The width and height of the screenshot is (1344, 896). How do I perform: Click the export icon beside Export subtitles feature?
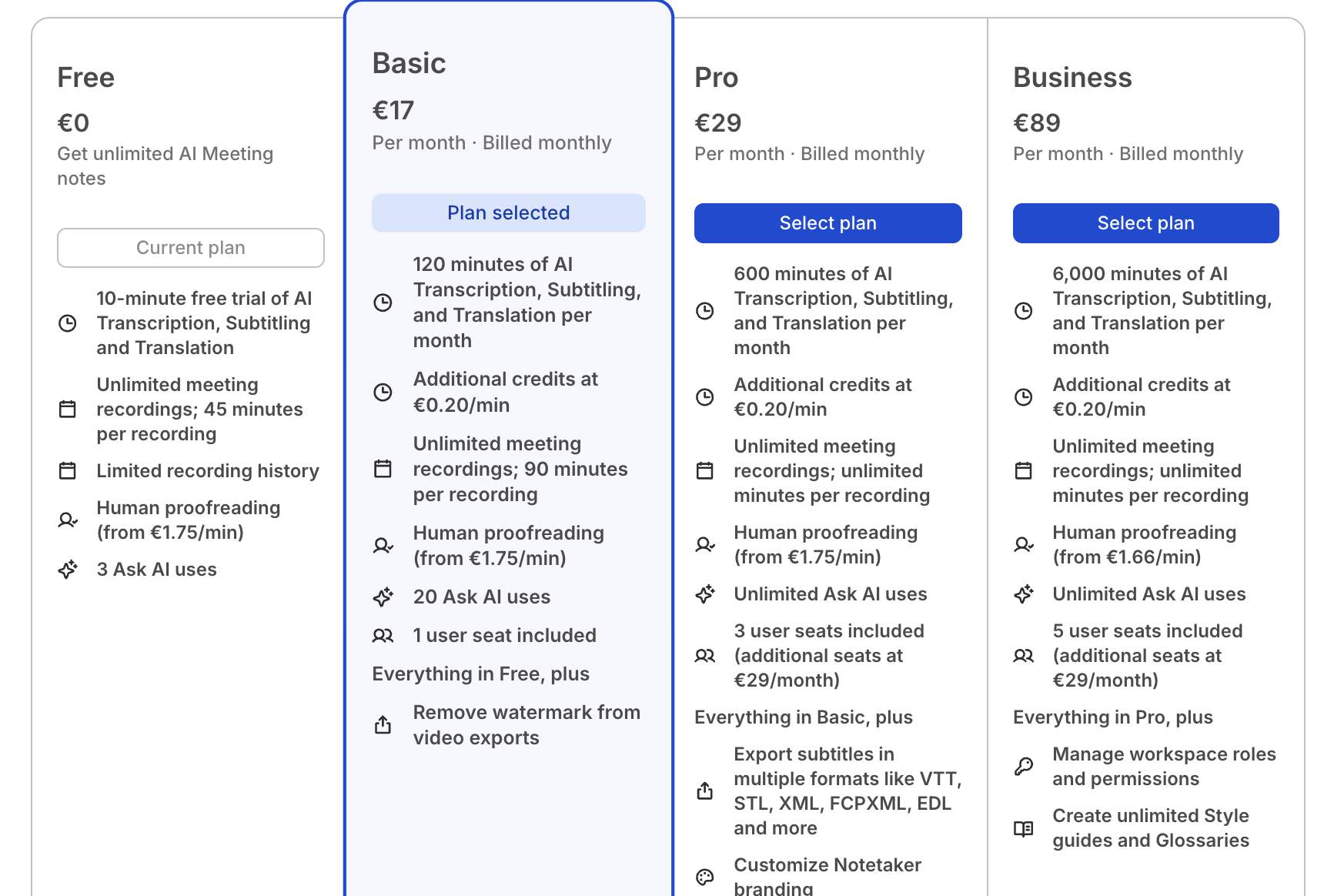(704, 791)
